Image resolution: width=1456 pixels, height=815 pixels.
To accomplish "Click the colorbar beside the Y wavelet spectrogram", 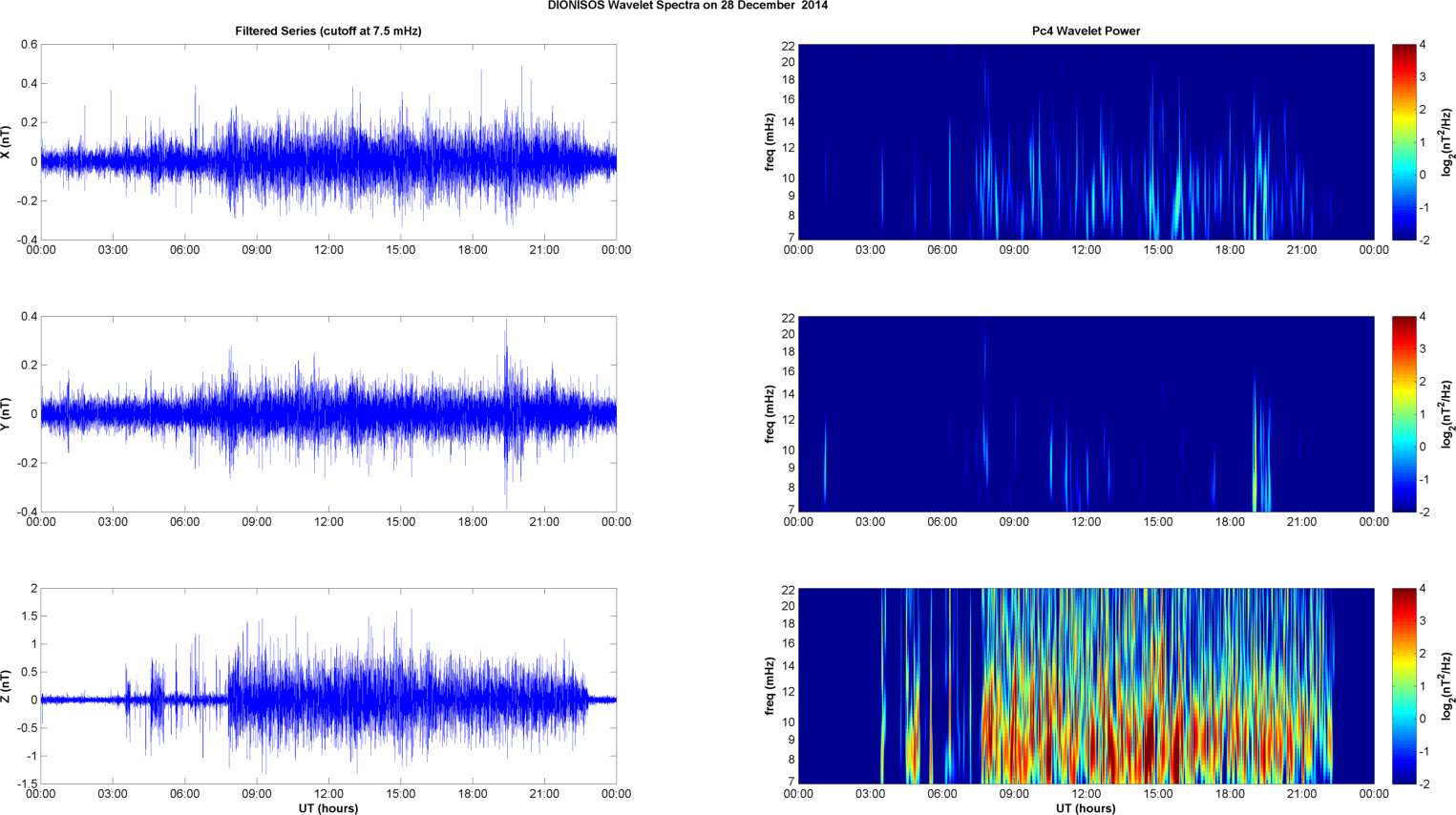I will pos(1404,414).
